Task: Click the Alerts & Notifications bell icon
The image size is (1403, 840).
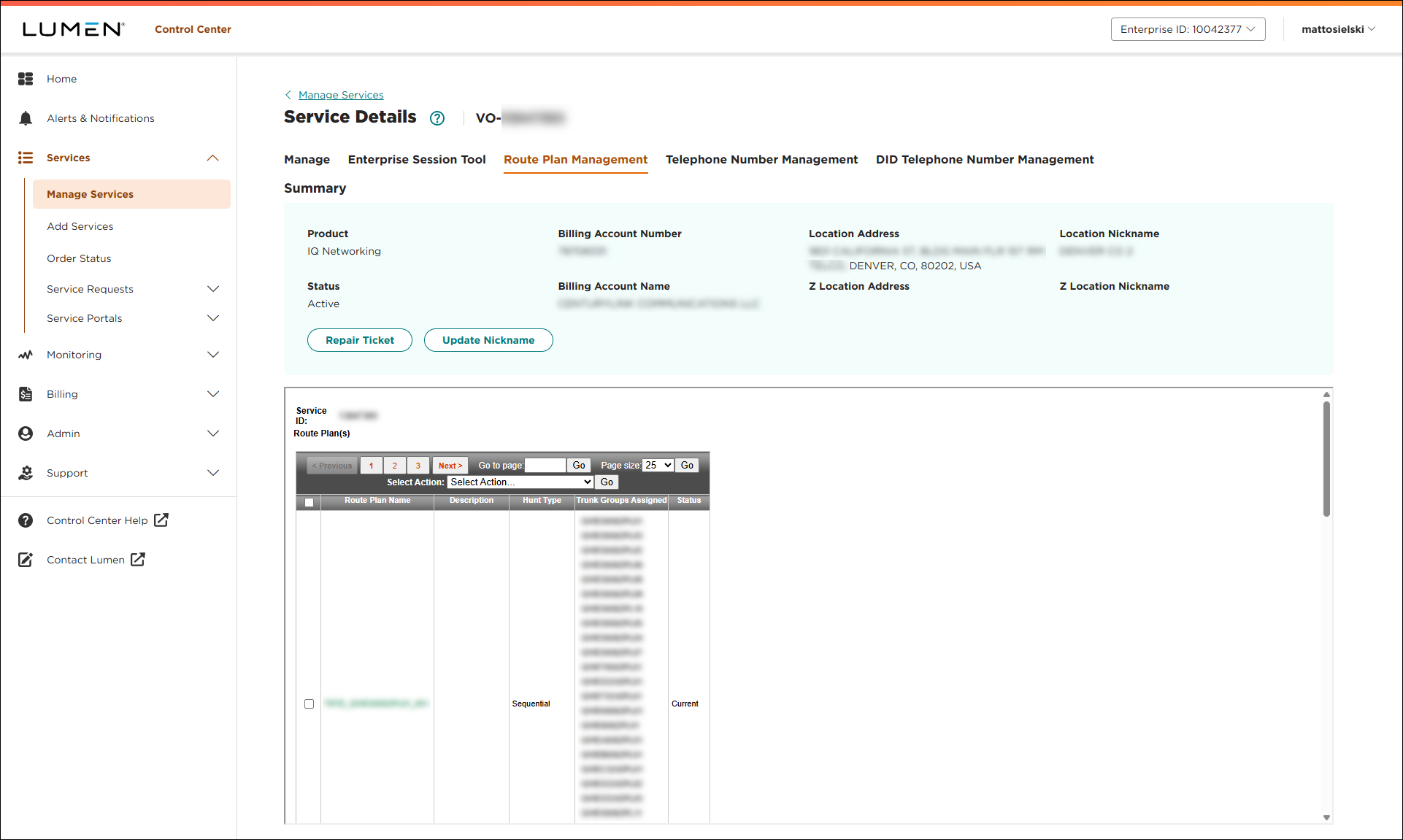Action: click(26, 117)
